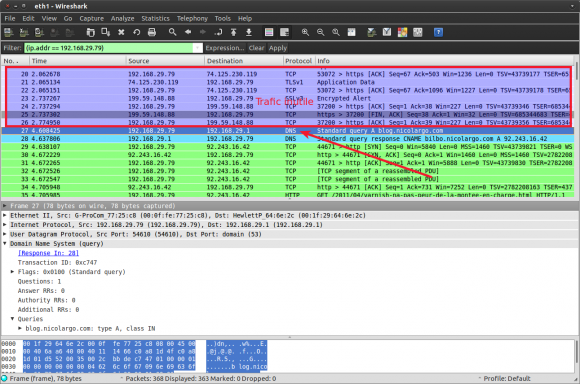The image size is (580, 384).
Task: Open help via blue question icon
Action: point(438,33)
